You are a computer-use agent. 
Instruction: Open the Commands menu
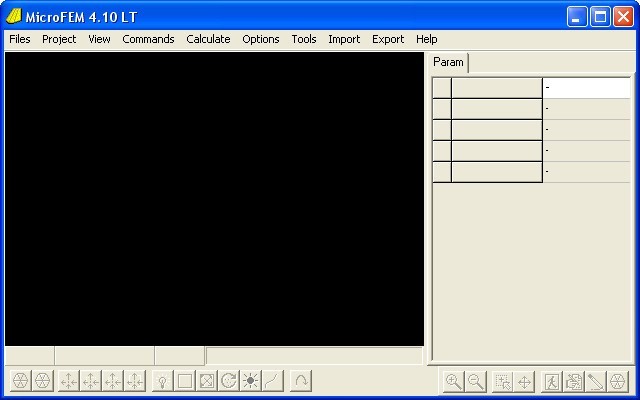point(148,39)
